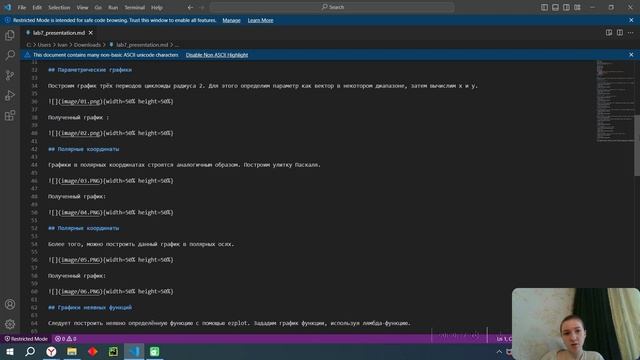Click the editor minimap overview
640x360 pixels.
click(616, 101)
